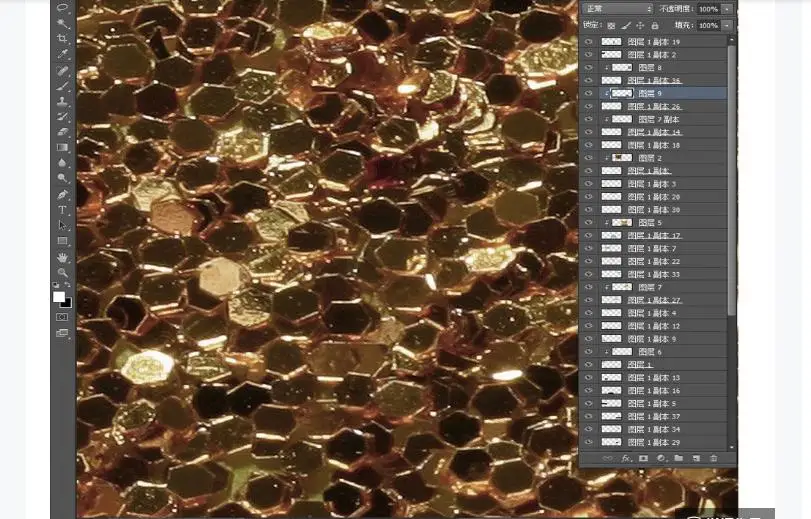Select the Healing Brush tool
This screenshot has width=811, height=519.
[x=62, y=71]
